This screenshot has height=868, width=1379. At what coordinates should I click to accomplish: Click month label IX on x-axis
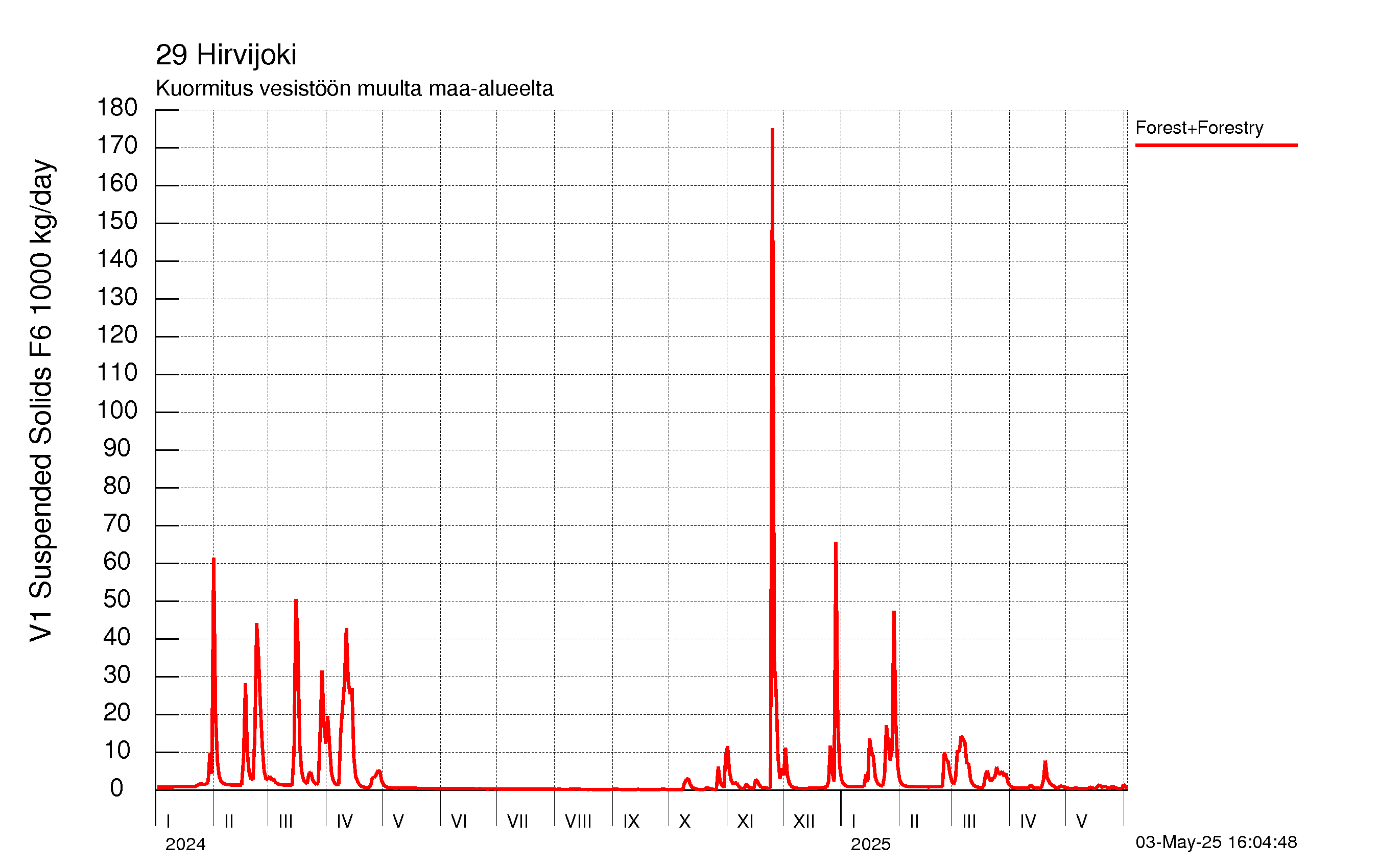click(x=631, y=822)
